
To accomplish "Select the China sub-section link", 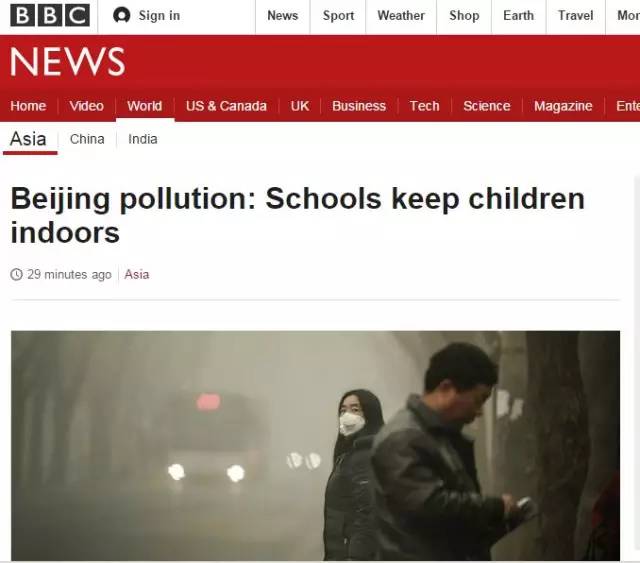I will pos(87,139).
